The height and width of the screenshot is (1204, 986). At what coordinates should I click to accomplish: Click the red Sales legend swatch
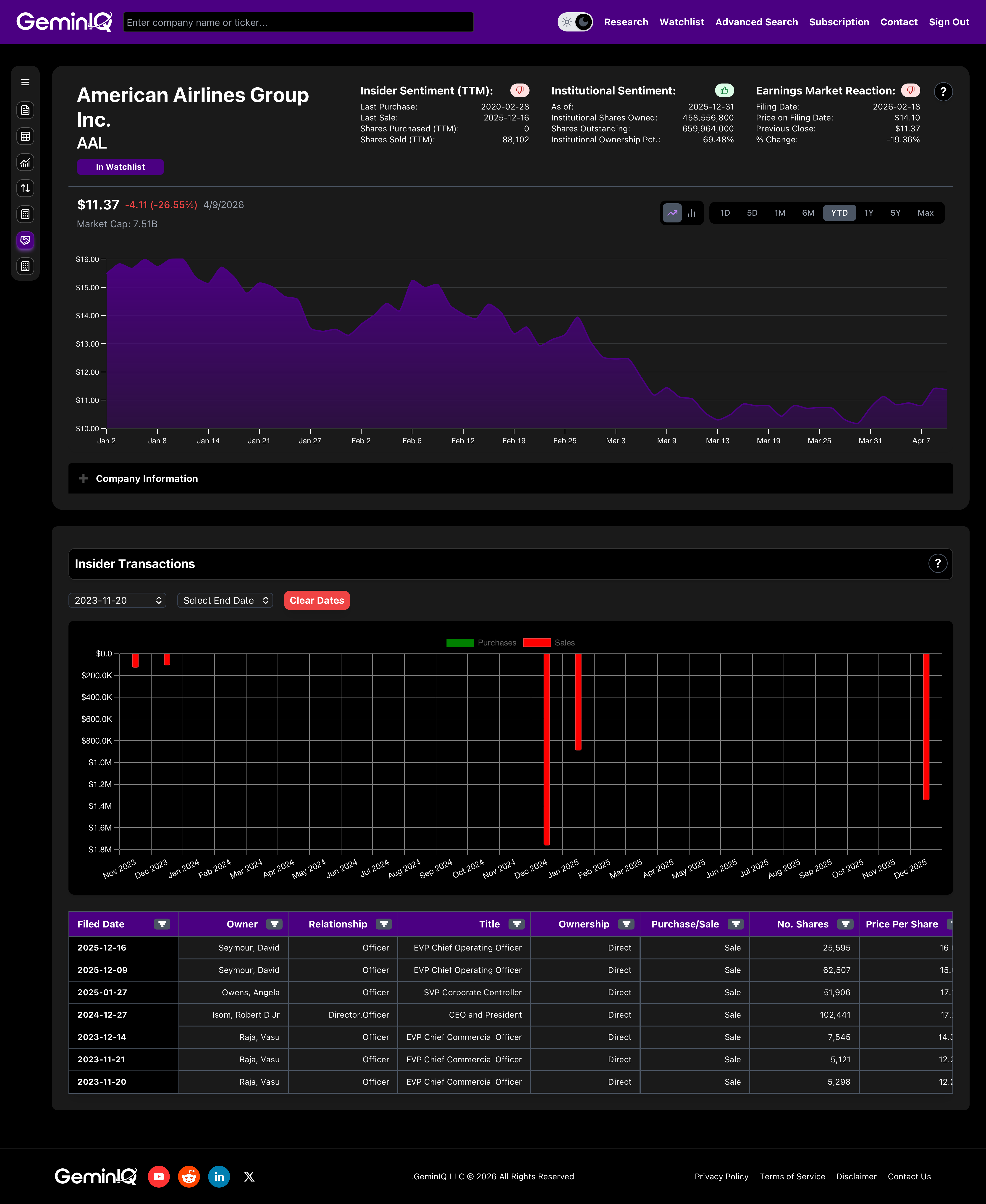click(x=537, y=642)
